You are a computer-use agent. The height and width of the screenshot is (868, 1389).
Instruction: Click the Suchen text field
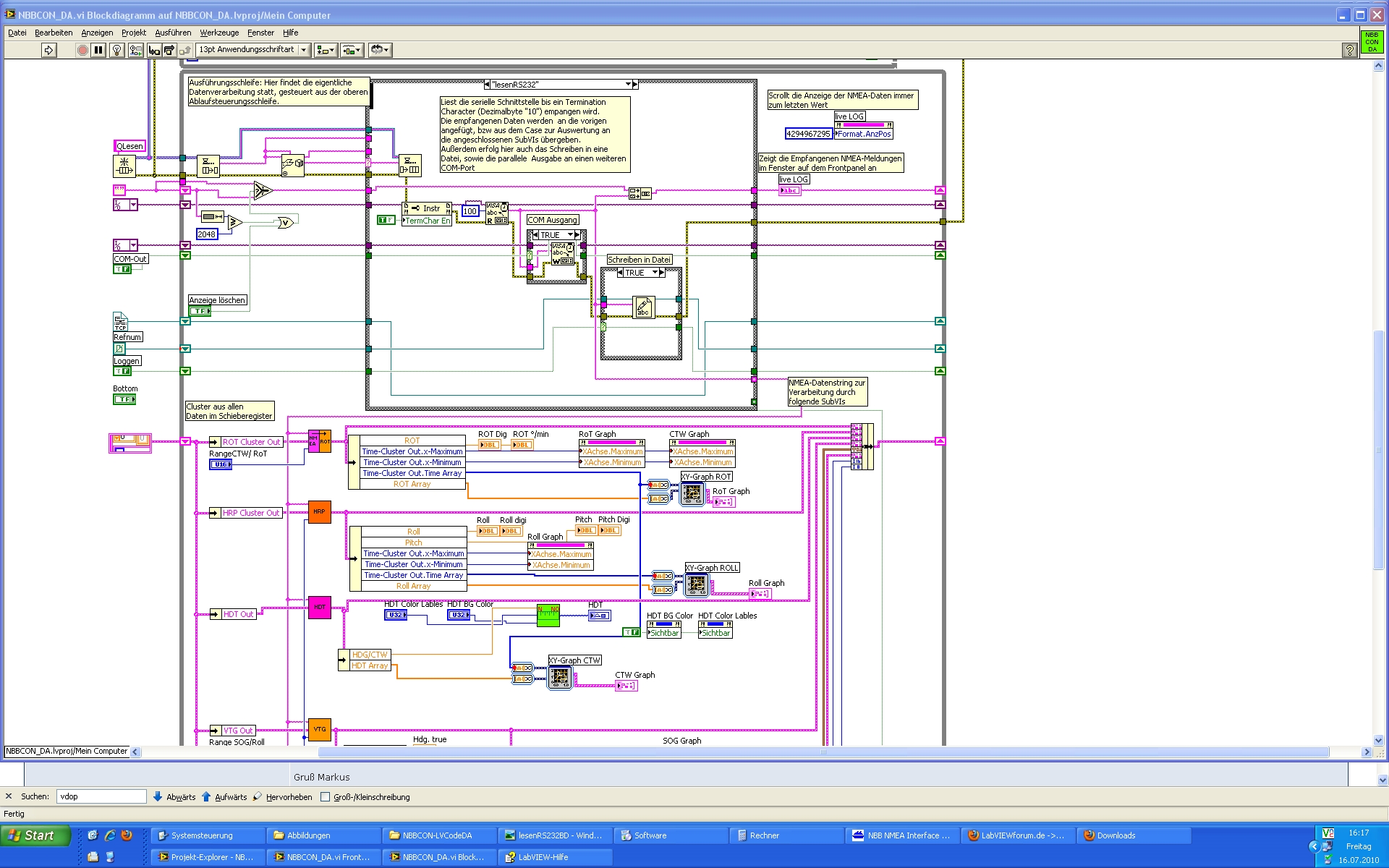(101, 796)
